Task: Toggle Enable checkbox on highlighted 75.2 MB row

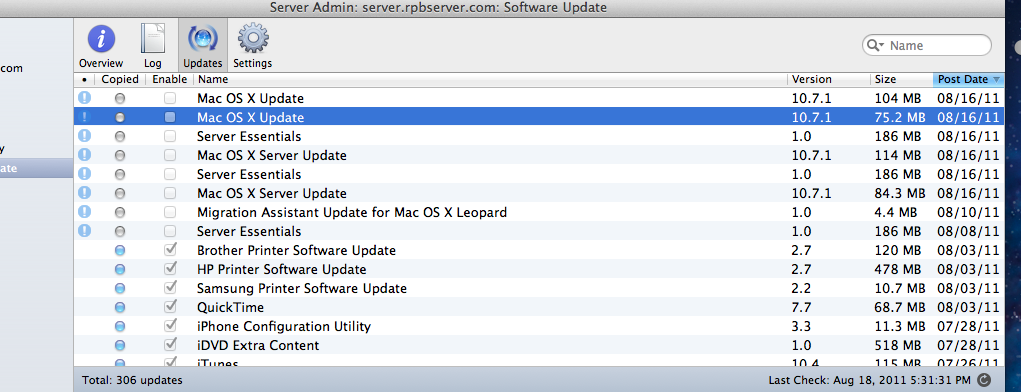Action: coord(170,118)
